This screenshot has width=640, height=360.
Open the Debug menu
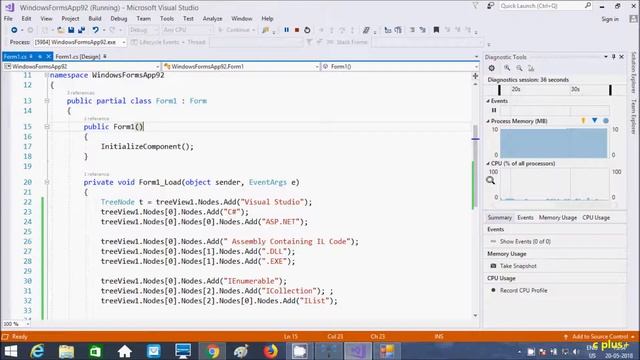pyautogui.click(x=119, y=18)
